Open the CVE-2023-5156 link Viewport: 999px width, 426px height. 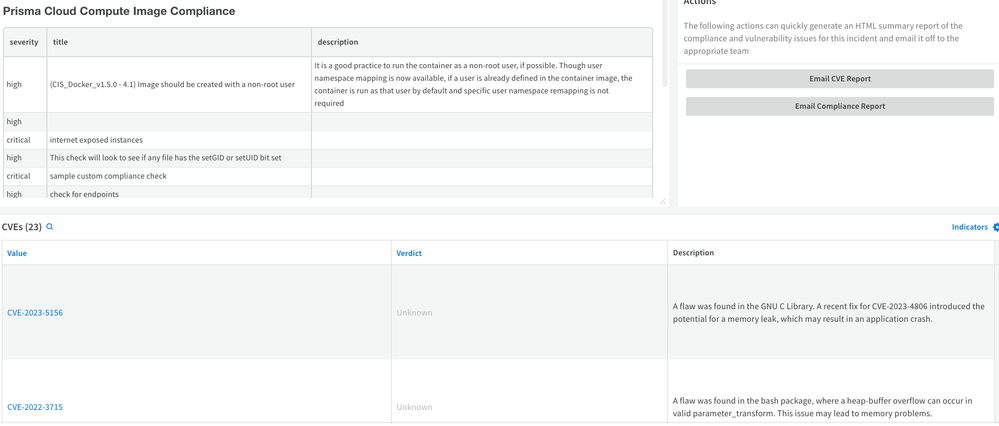tap(35, 313)
